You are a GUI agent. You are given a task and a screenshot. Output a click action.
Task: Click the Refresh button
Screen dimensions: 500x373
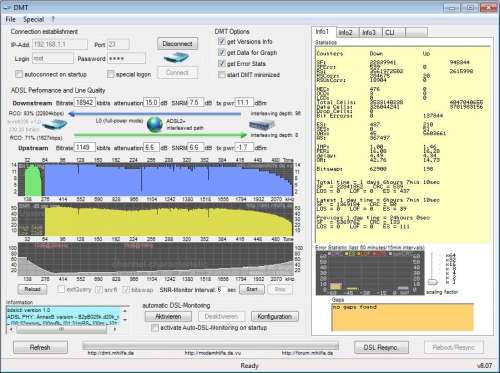click(x=40, y=347)
